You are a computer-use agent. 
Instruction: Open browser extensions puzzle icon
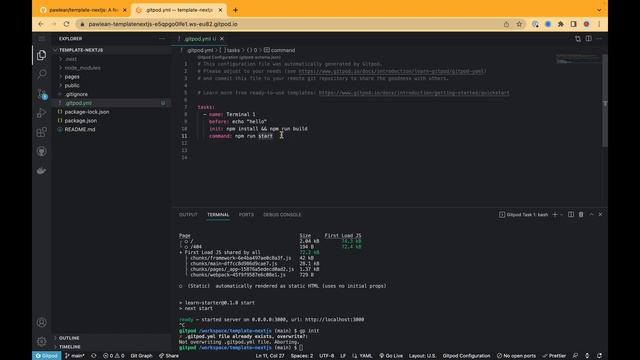561,24
